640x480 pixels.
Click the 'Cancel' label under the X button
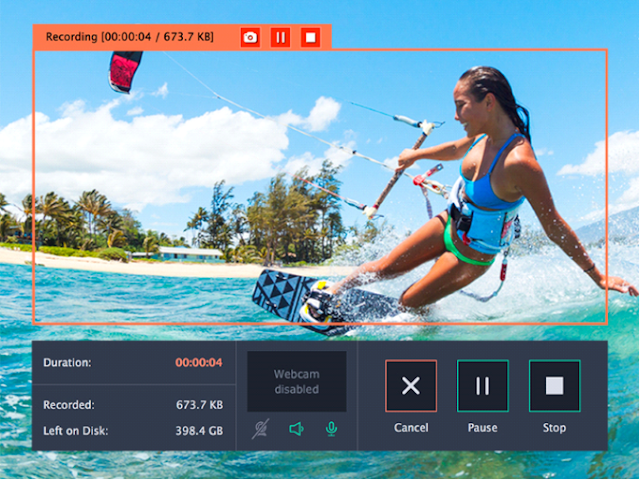point(411,428)
